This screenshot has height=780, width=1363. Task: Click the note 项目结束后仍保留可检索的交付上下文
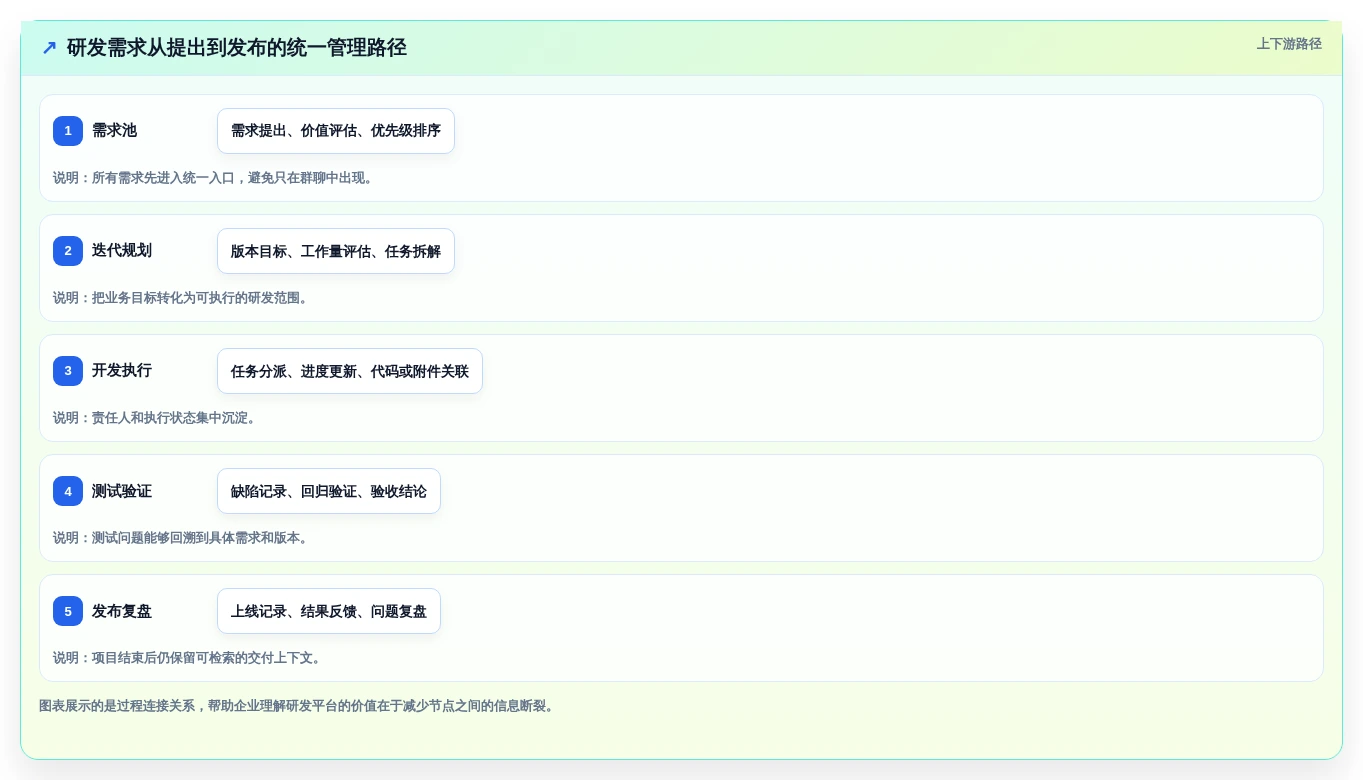189,658
